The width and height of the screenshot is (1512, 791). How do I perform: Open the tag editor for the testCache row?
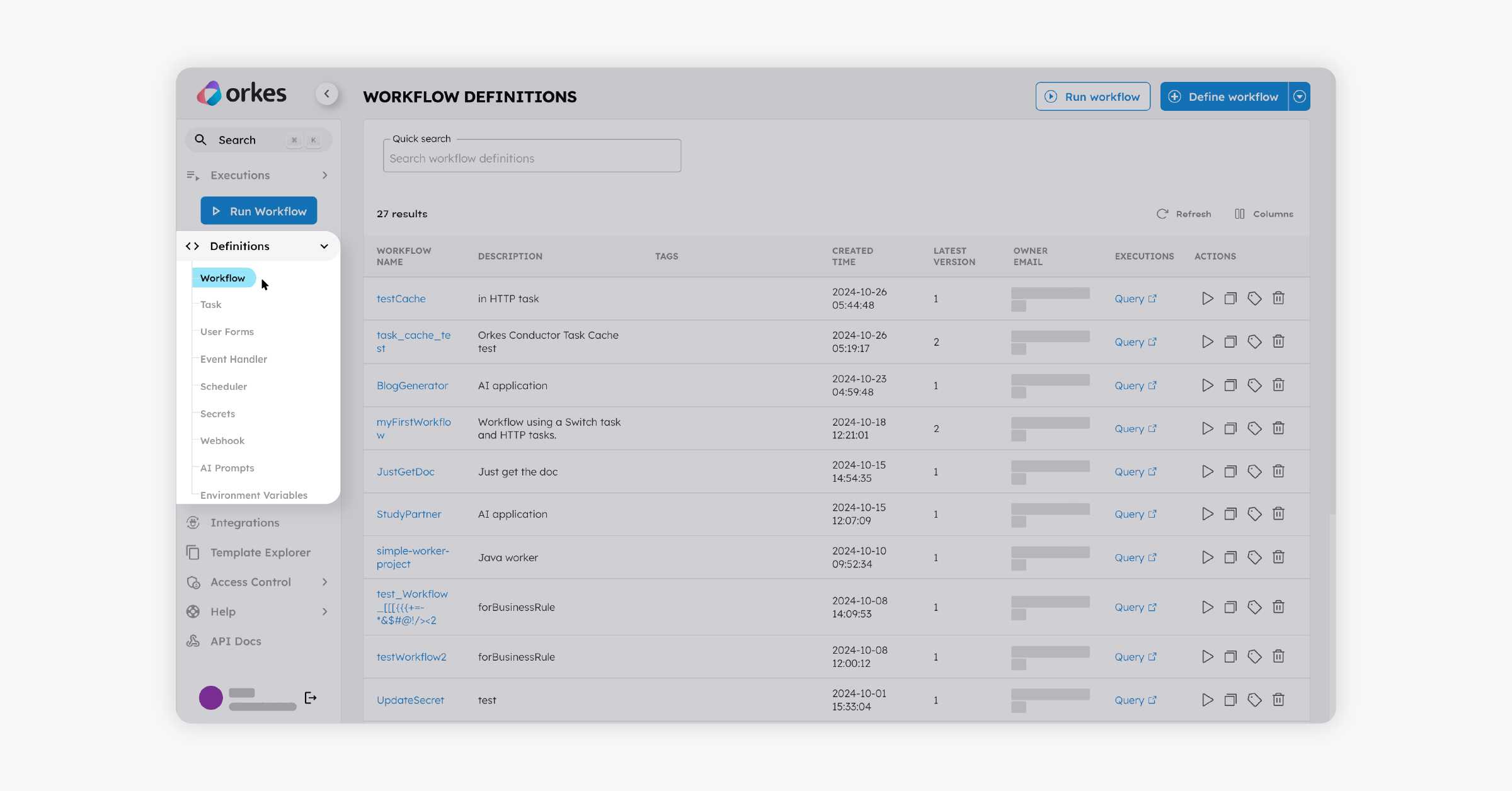coord(1254,299)
